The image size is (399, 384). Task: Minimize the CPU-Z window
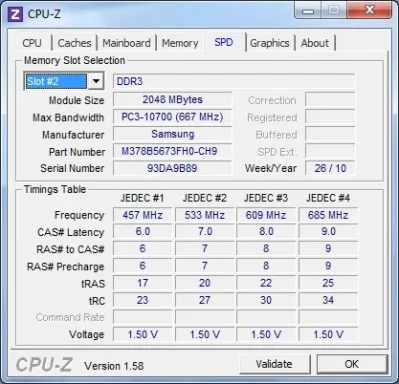pyautogui.click(x=308, y=10)
